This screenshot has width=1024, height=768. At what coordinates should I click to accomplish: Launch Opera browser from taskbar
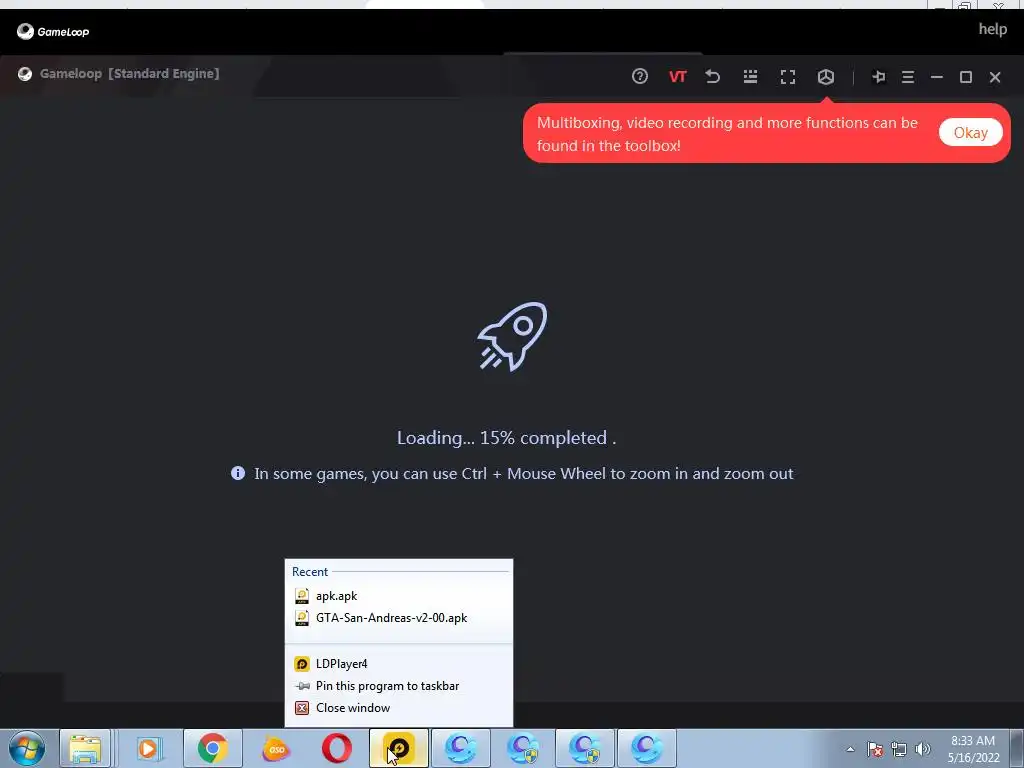coord(336,748)
